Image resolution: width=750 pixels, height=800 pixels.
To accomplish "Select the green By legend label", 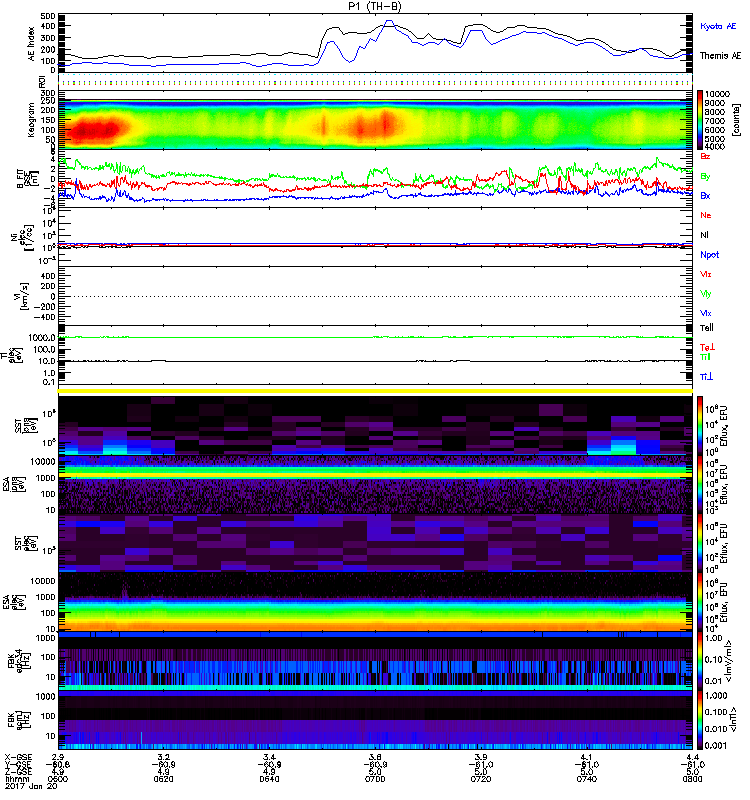I will click(x=705, y=177).
